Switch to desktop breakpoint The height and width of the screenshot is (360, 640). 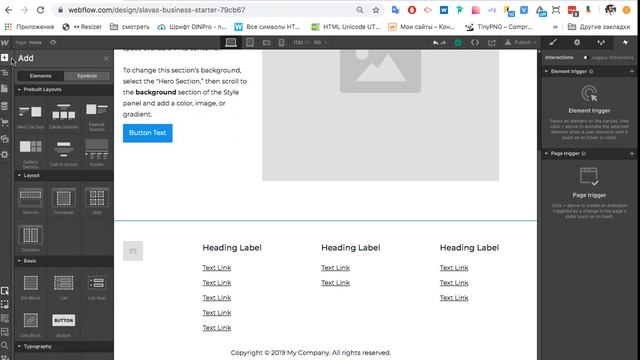(x=231, y=42)
